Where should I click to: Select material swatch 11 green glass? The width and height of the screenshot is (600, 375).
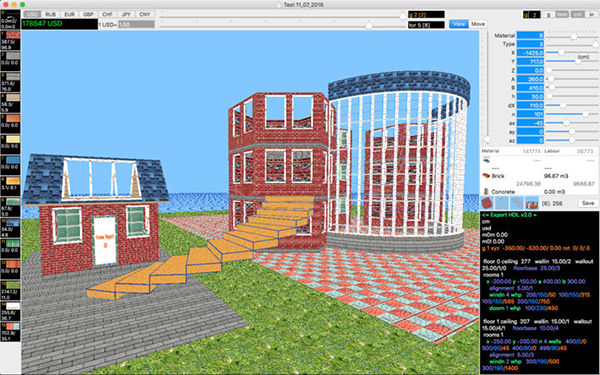tap(10, 248)
